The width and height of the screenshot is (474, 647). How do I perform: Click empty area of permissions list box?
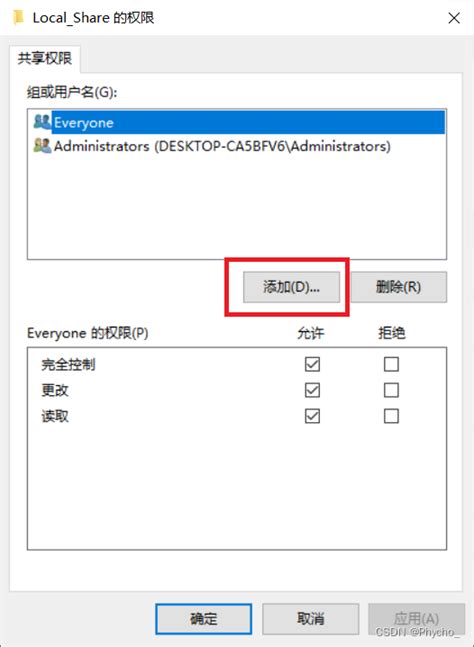pyautogui.click(x=237, y=487)
